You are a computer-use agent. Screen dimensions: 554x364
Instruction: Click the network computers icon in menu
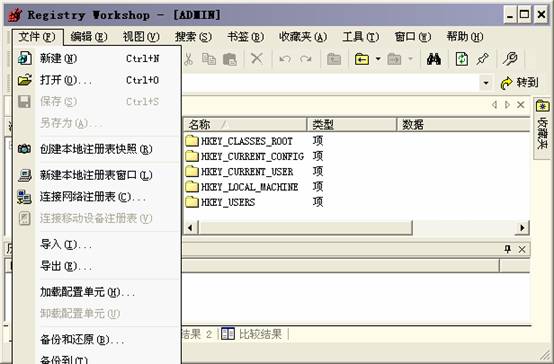[x=24, y=197]
